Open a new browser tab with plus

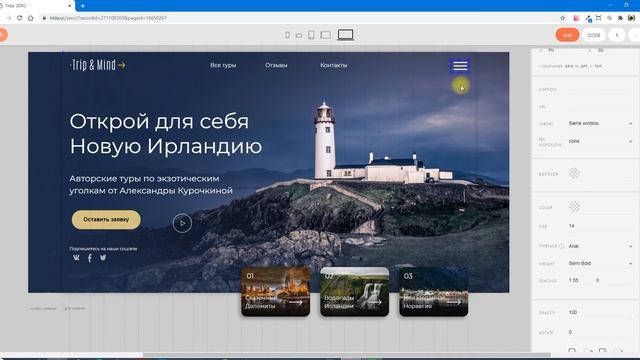pyautogui.click(x=83, y=6)
